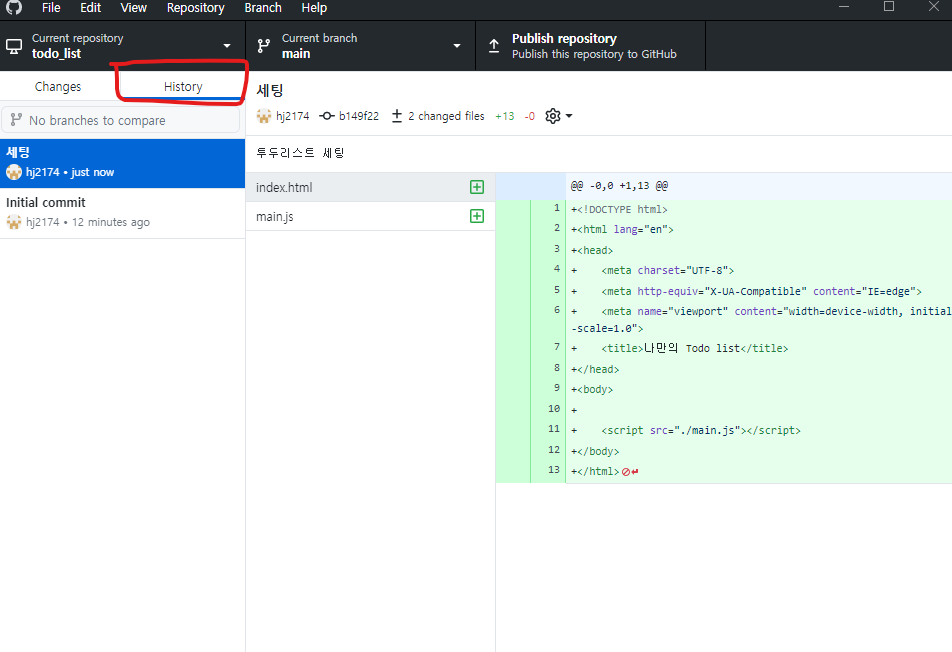The width and height of the screenshot is (952, 652).
Task: Open the File menu
Action: 51,8
